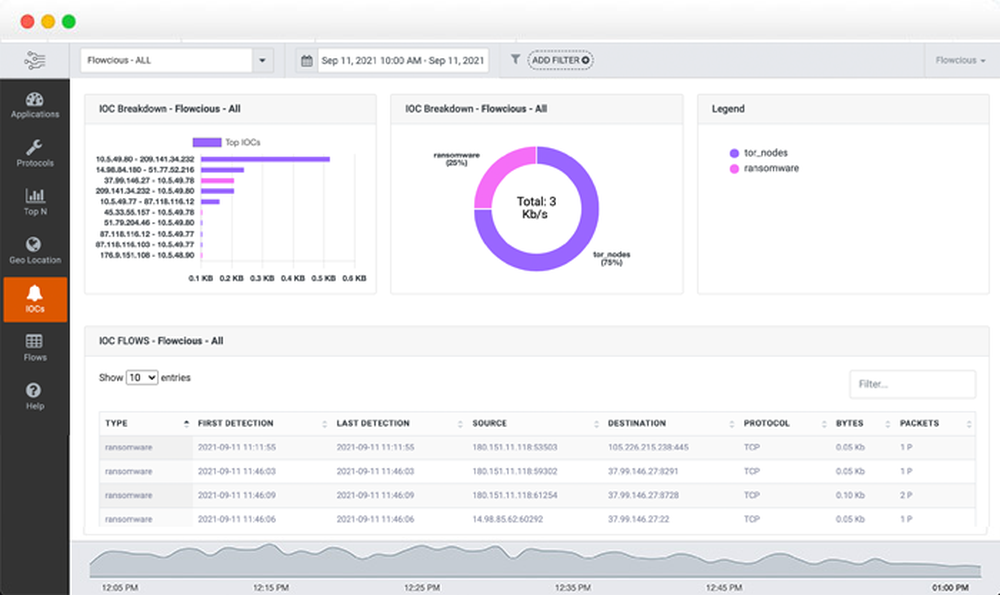Sort table by LAST DETECTION column
The width and height of the screenshot is (1000, 595).
tap(399, 423)
